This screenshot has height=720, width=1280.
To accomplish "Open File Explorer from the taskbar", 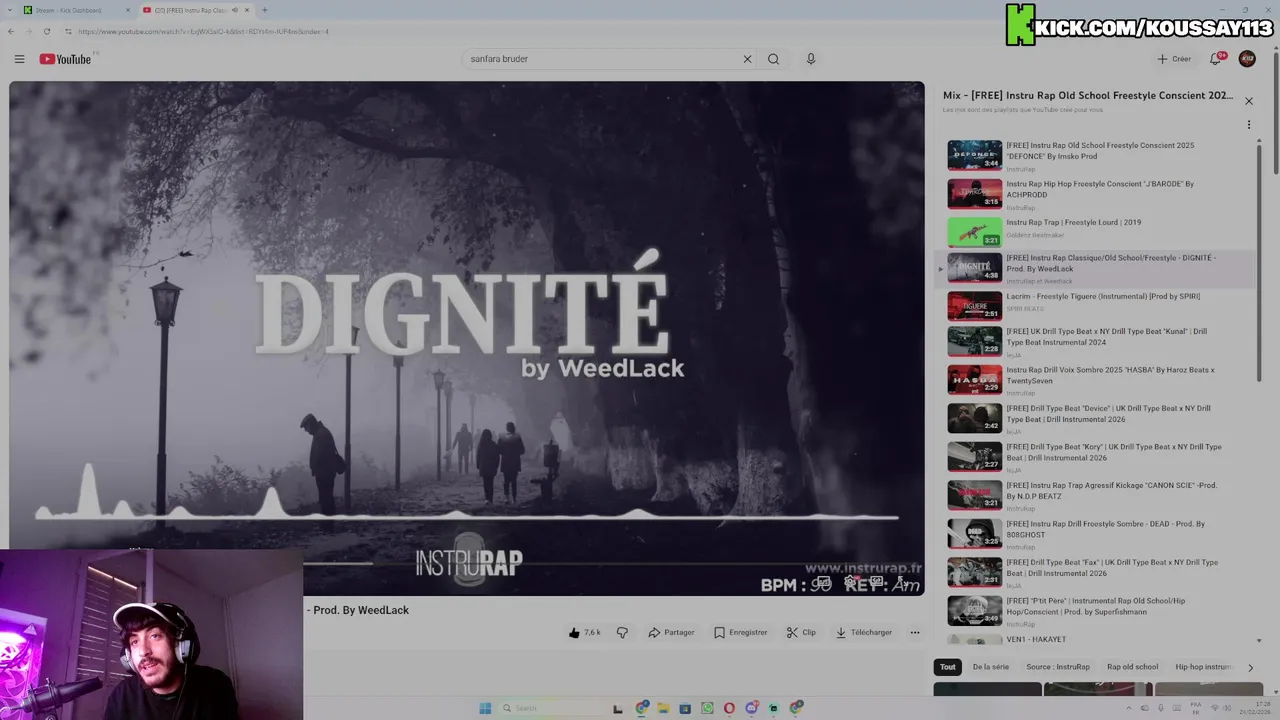I will [x=663, y=708].
